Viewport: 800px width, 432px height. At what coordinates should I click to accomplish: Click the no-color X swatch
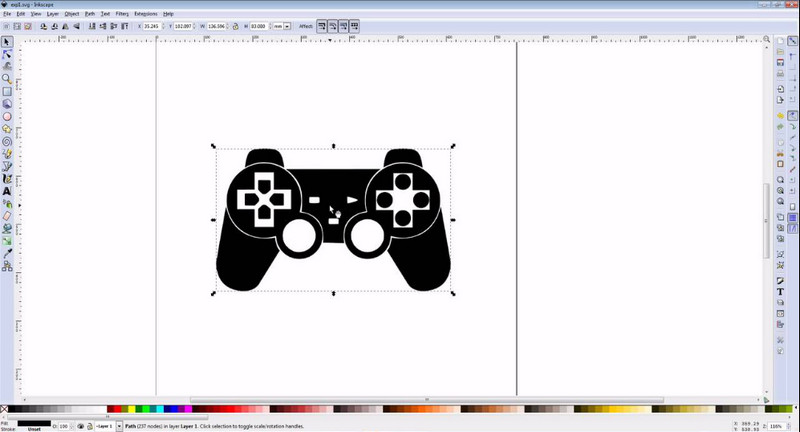(4, 409)
